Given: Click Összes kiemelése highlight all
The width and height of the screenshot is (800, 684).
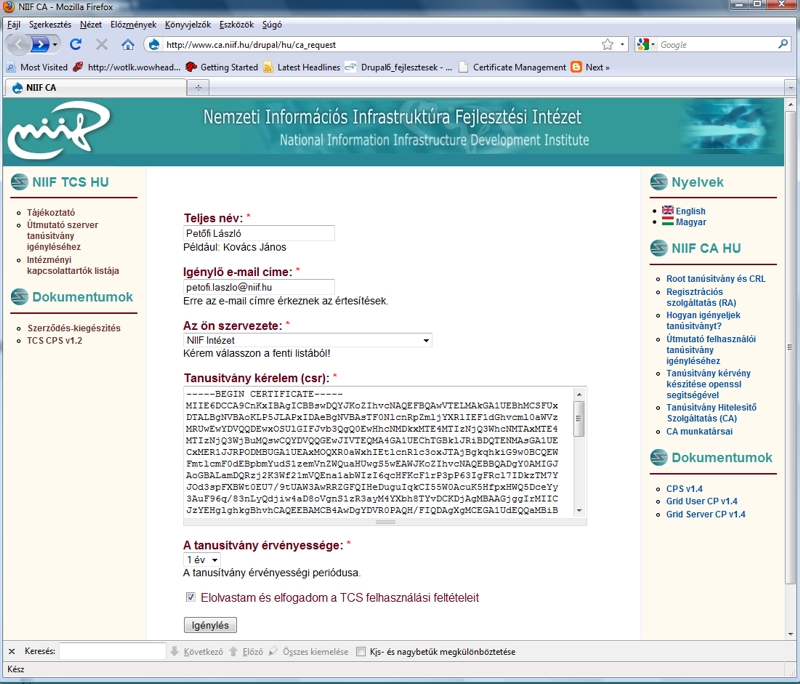Looking at the screenshot, I should pos(309,651).
